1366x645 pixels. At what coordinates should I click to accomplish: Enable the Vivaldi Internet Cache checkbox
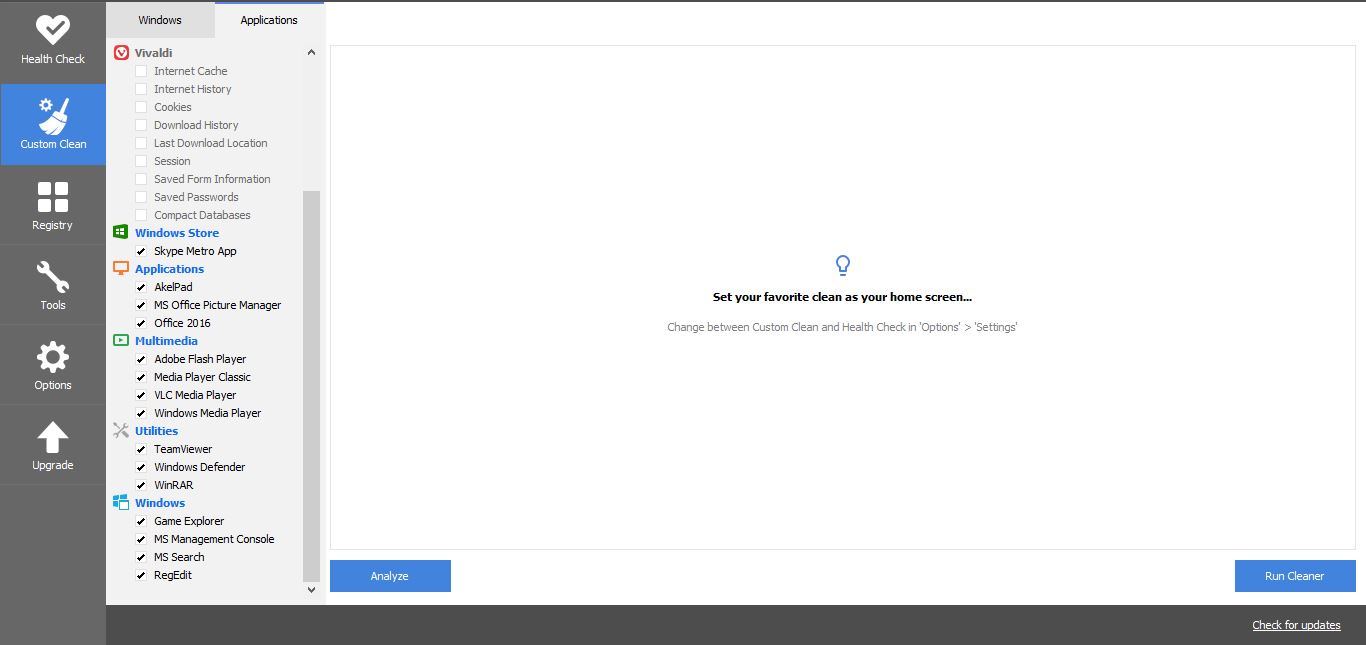(x=141, y=71)
